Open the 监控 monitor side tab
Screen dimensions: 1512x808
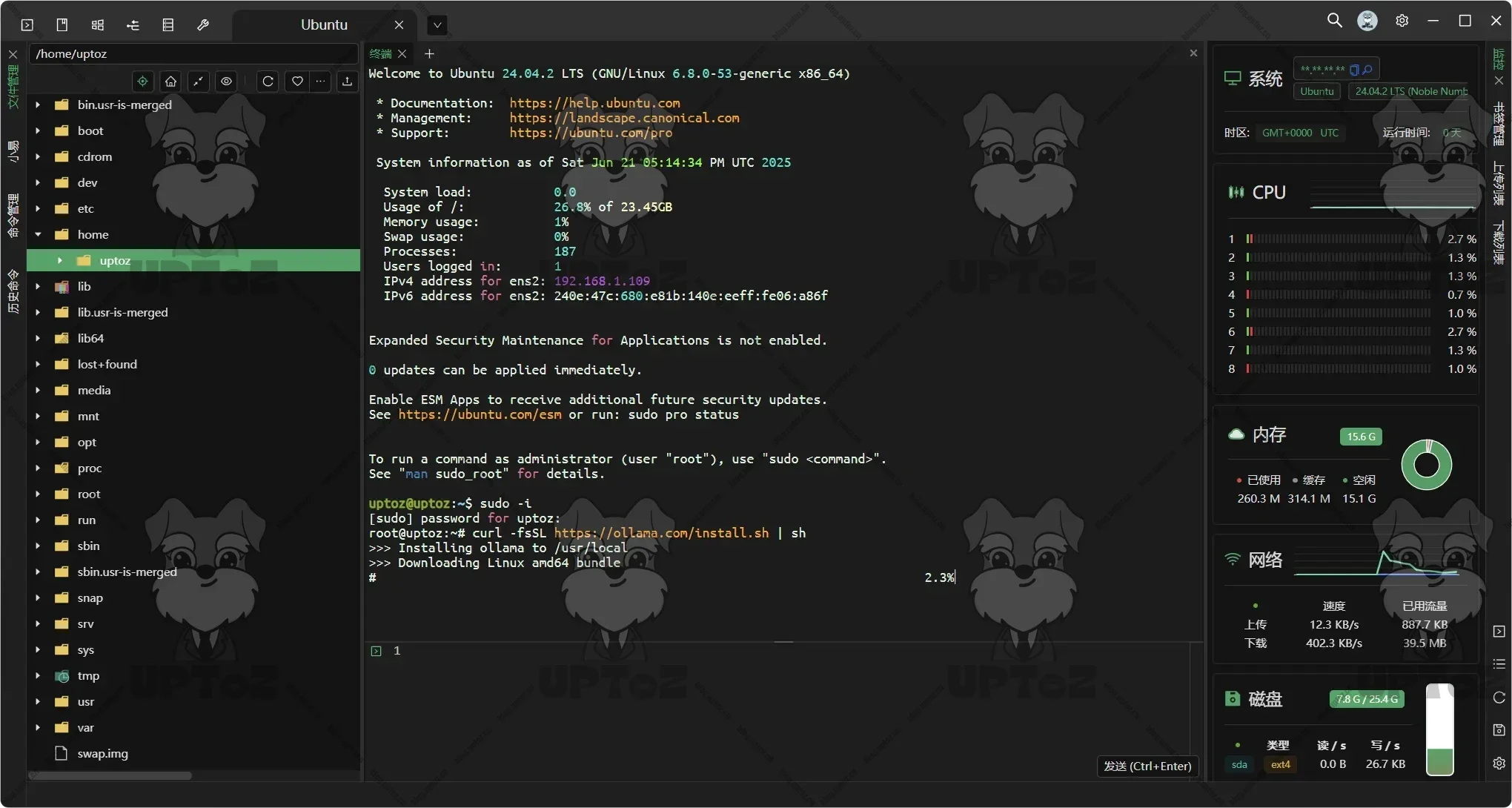tap(1499, 59)
